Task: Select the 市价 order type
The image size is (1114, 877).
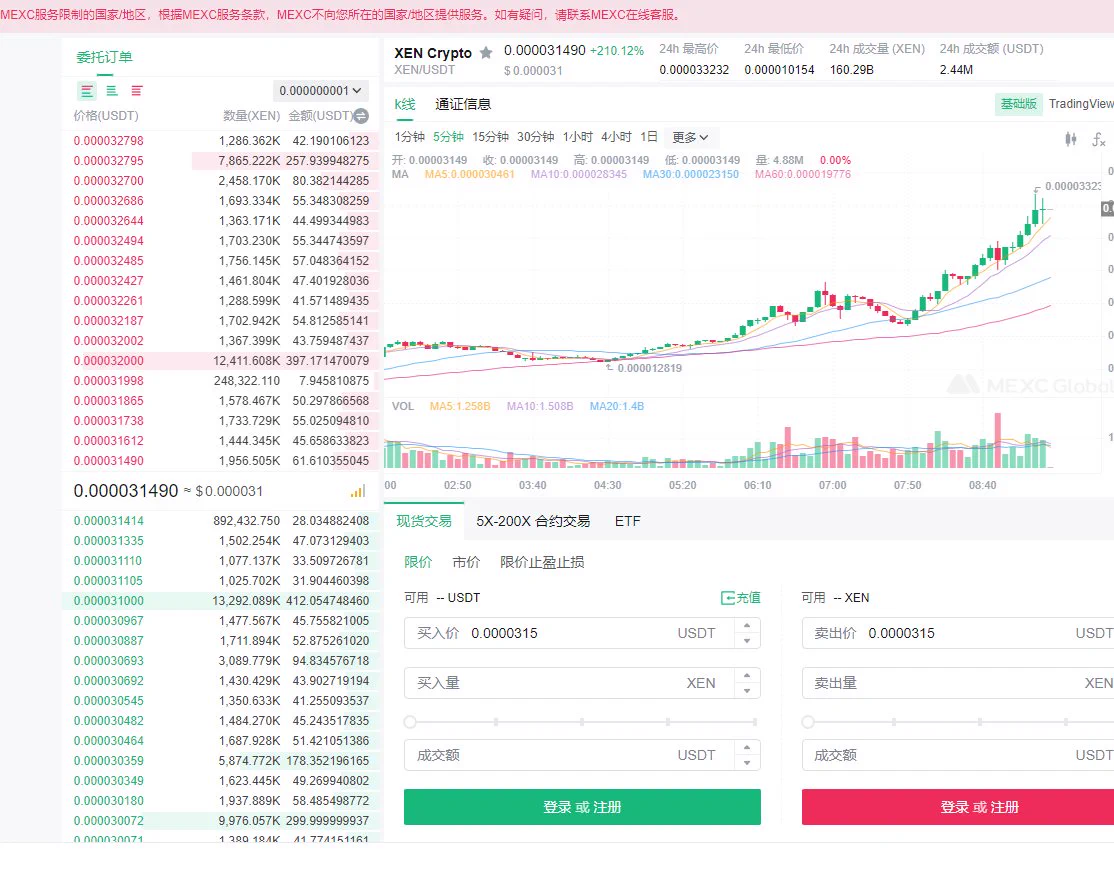Action: [x=466, y=562]
